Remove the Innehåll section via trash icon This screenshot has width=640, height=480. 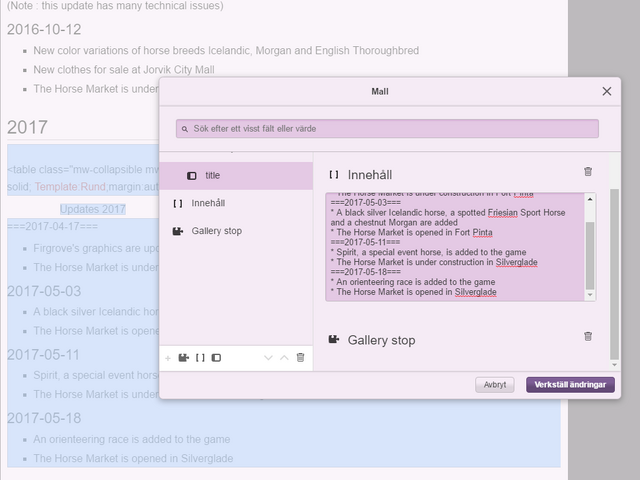[x=588, y=171]
